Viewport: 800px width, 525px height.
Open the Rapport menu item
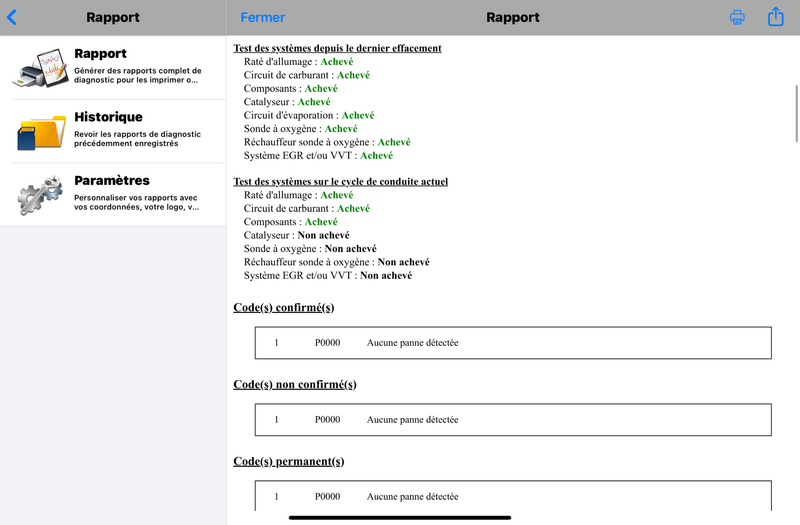point(113,67)
